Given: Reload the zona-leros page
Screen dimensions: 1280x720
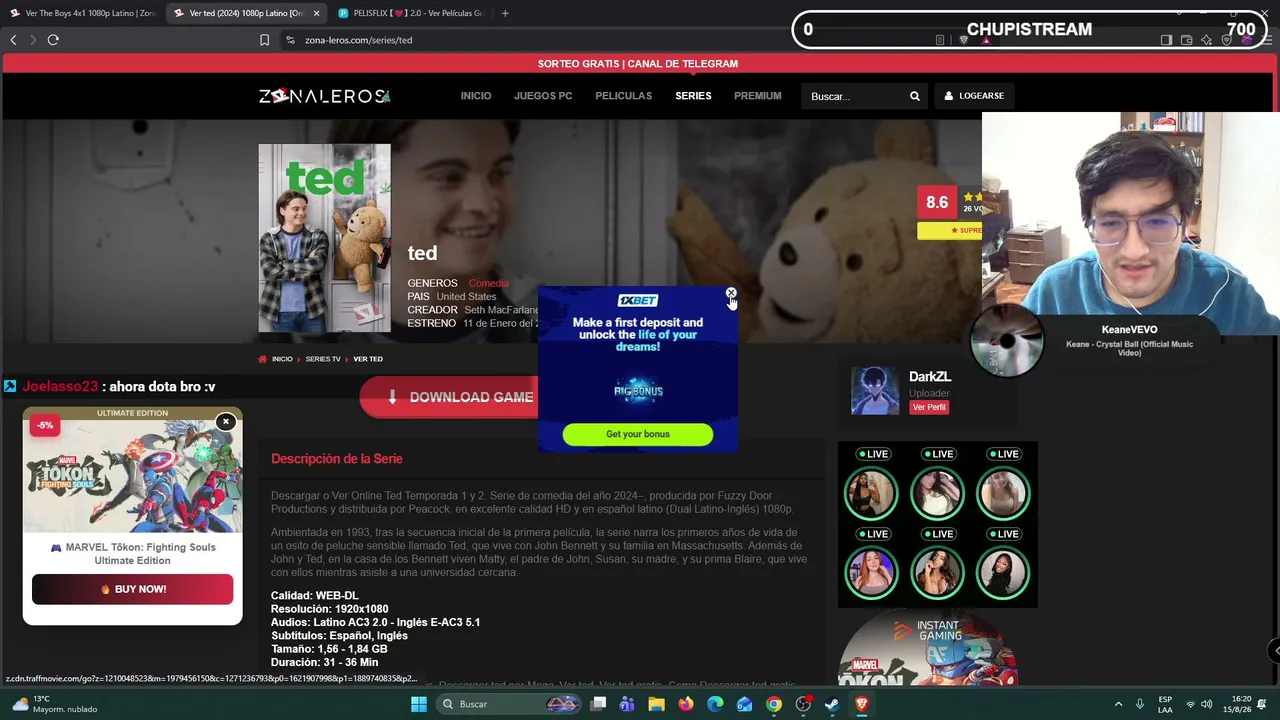Looking at the screenshot, I should point(53,40).
